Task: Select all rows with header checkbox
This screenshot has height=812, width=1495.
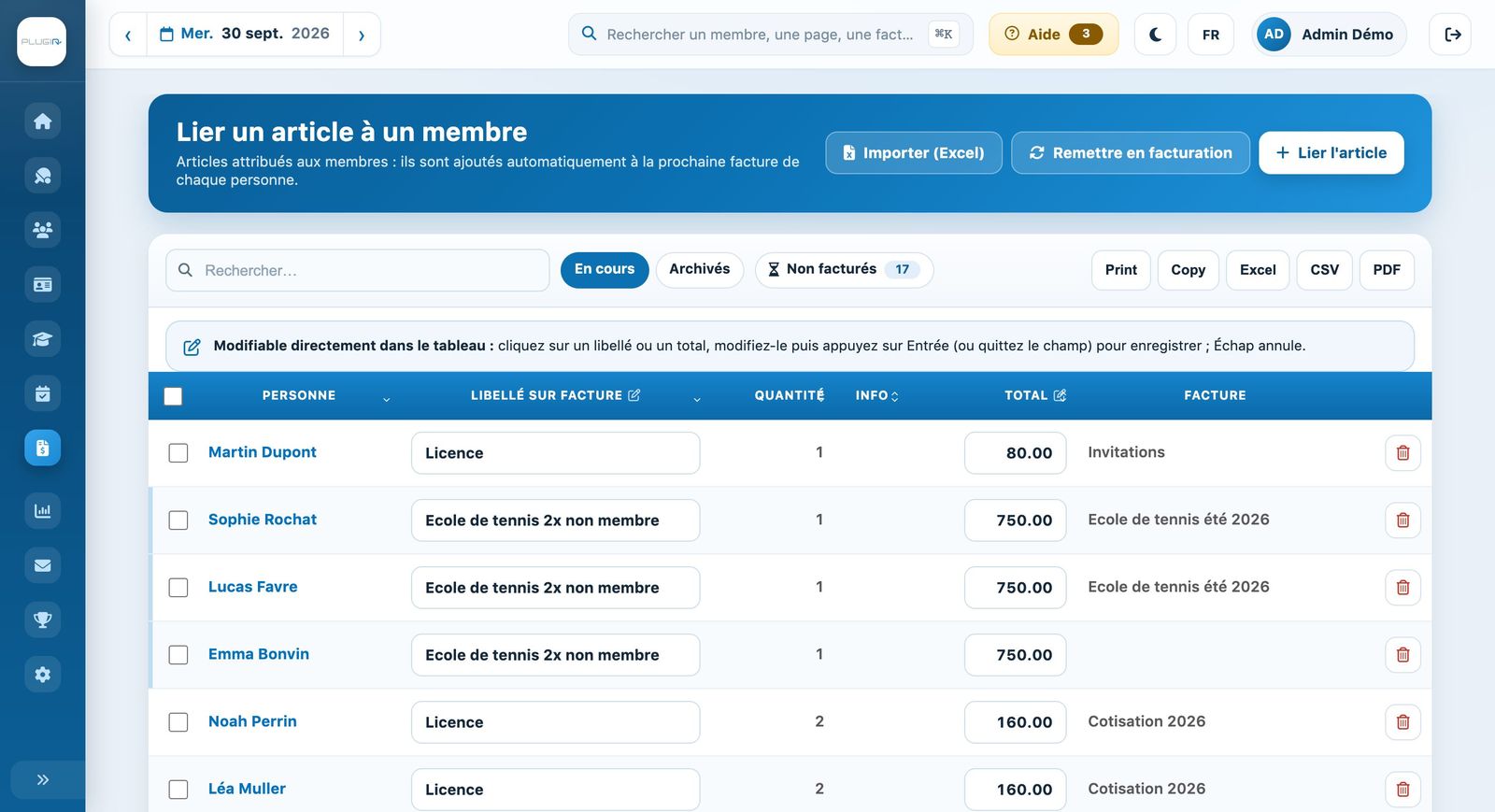Action: point(173,396)
